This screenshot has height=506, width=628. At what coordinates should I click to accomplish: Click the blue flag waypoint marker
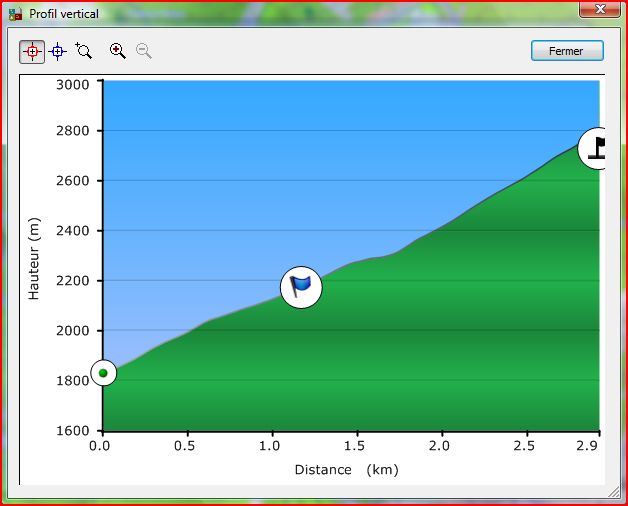tap(301, 288)
